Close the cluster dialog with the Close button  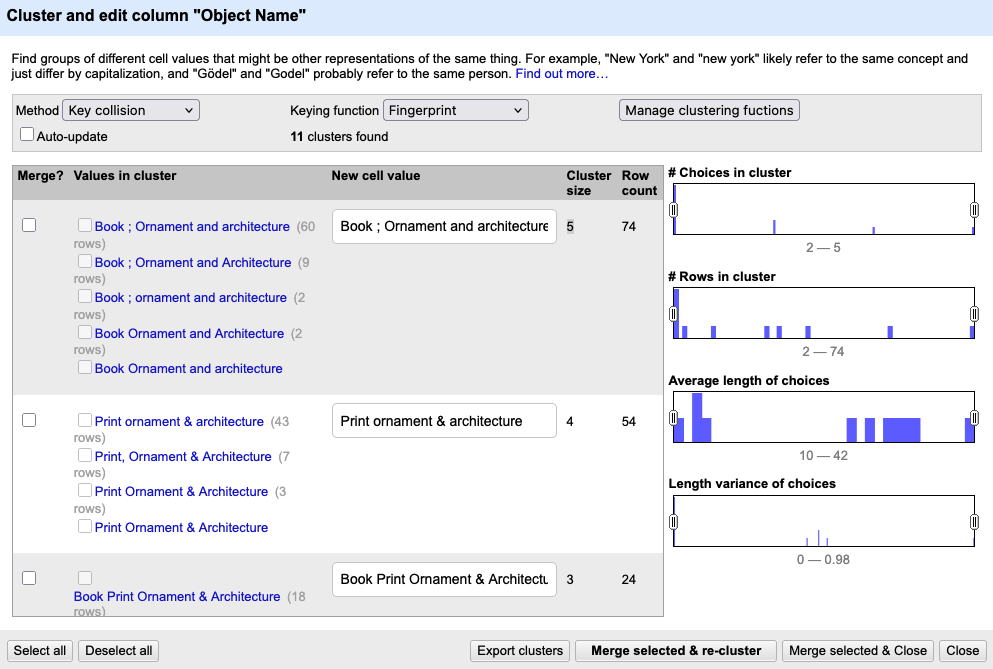[962, 651]
